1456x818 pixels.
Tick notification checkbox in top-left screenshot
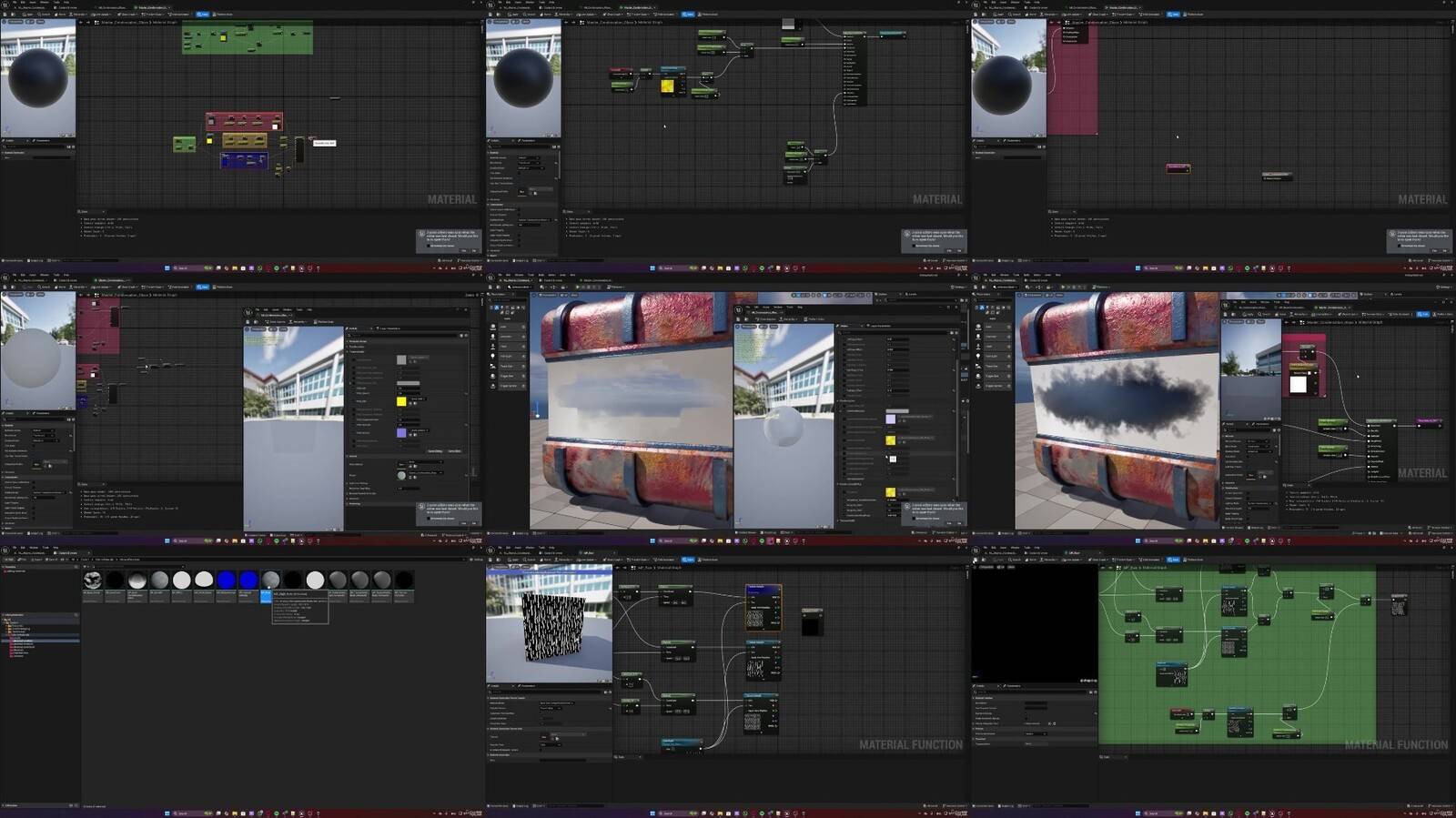(x=429, y=246)
